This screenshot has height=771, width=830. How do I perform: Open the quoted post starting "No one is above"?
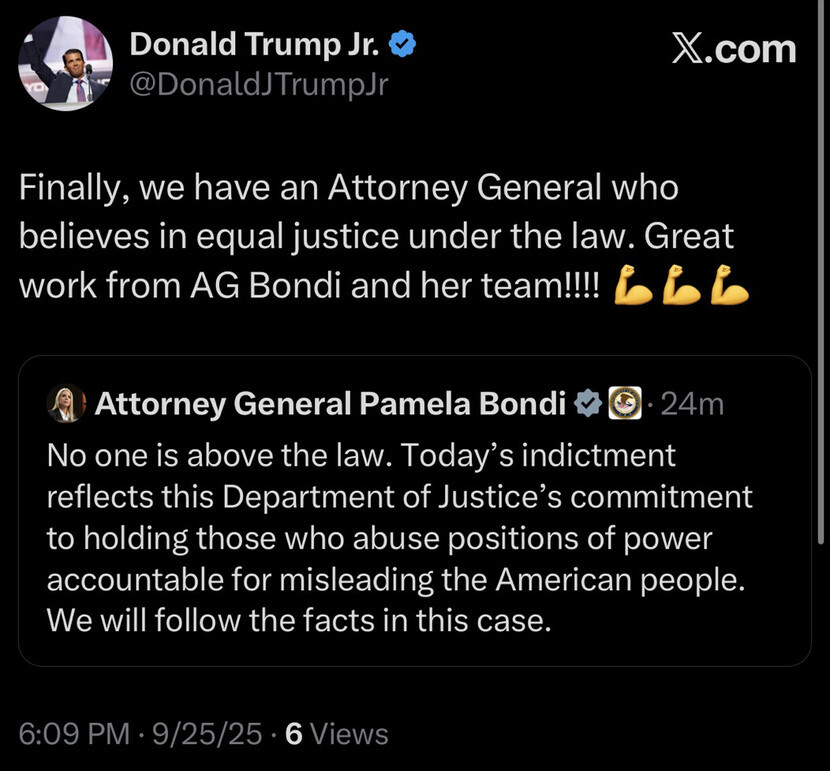400,538
